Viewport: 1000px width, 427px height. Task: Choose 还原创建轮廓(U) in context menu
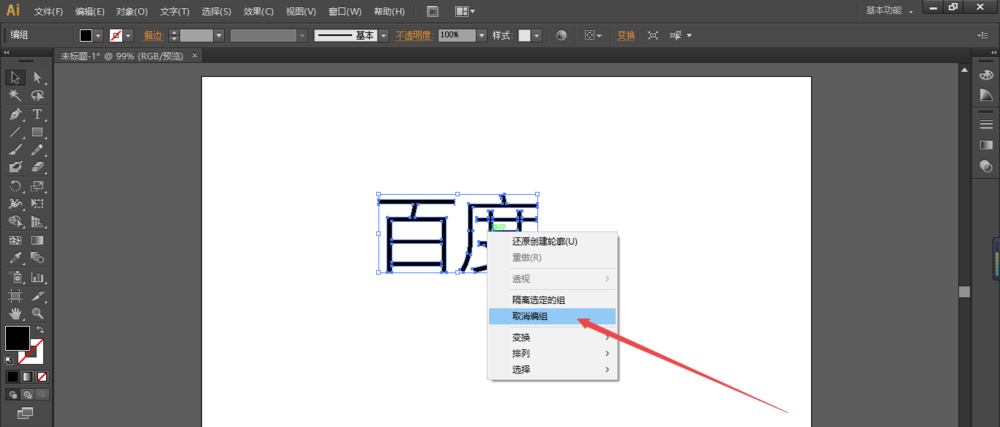point(552,242)
